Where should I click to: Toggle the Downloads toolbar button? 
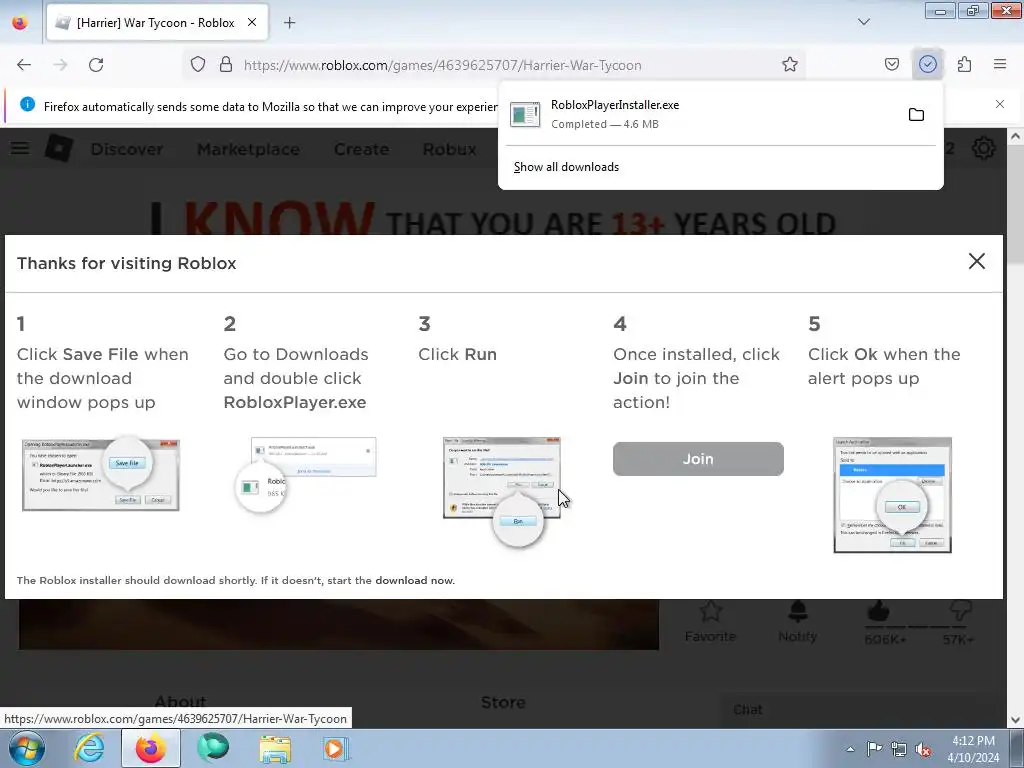coord(927,65)
